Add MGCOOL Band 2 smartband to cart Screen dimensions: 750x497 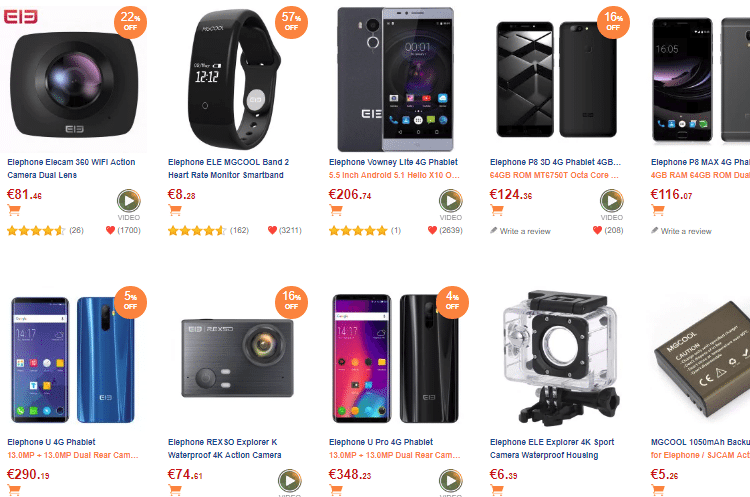pyautogui.click(x=175, y=210)
